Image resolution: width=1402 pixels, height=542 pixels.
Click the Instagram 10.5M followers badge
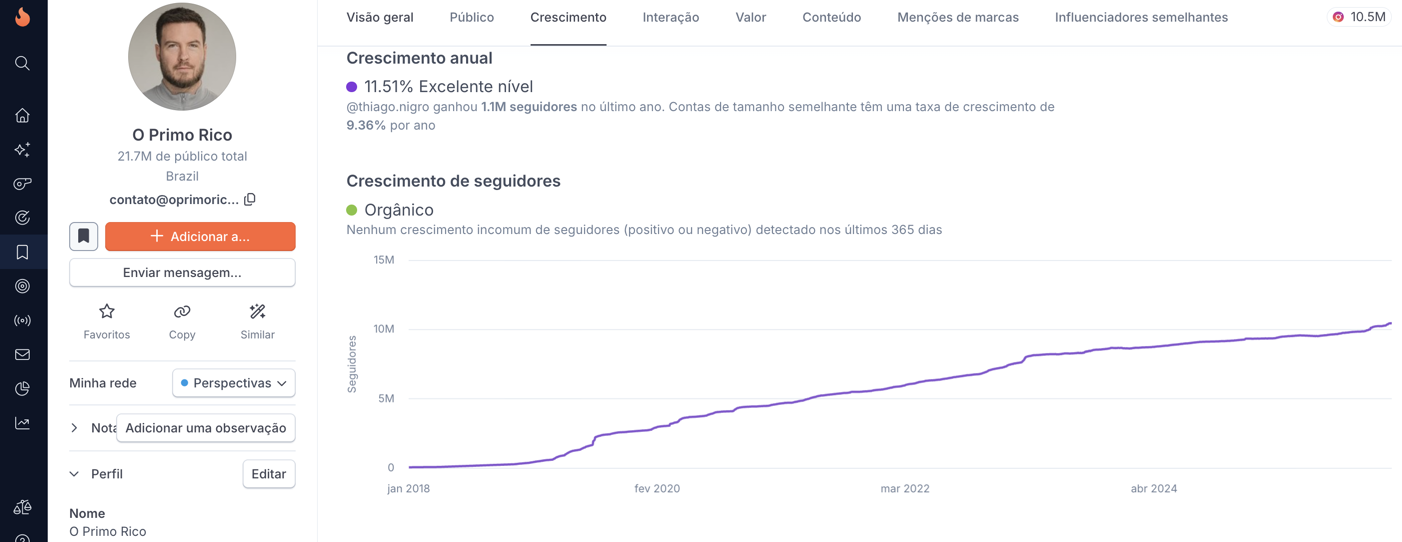[x=1359, y=17]
